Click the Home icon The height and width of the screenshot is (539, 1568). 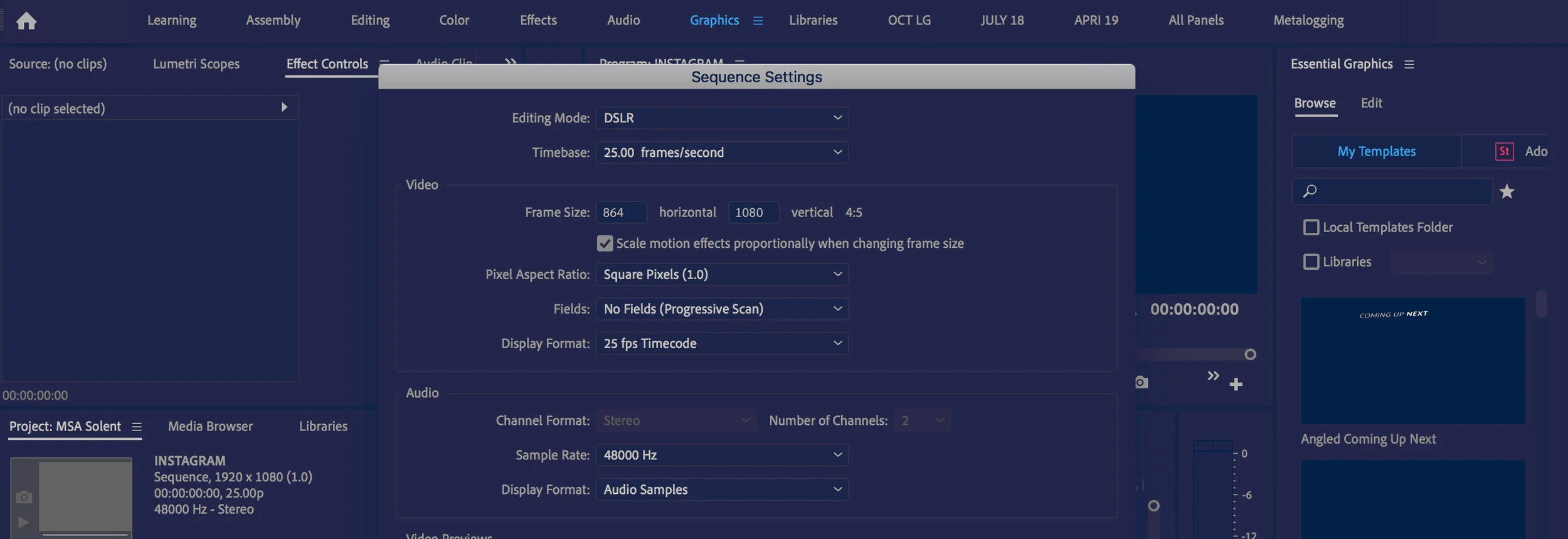pyautogui.click(x=26, y=21)
